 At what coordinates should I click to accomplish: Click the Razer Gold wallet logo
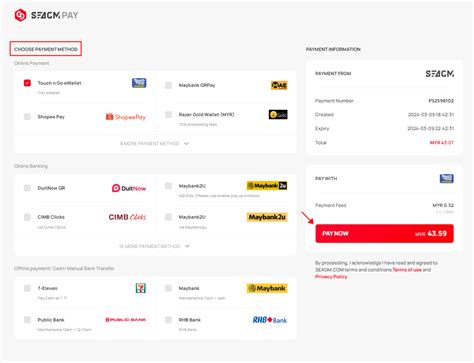(278, 115)
